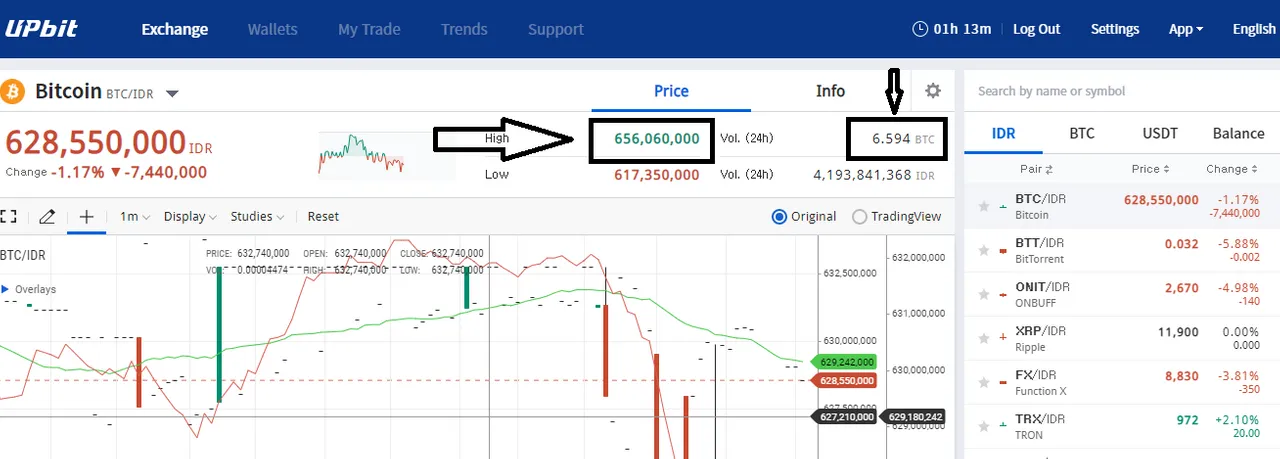Open the English language selector
Screen dimensions: 1280x459
[x=1254, y=29]
